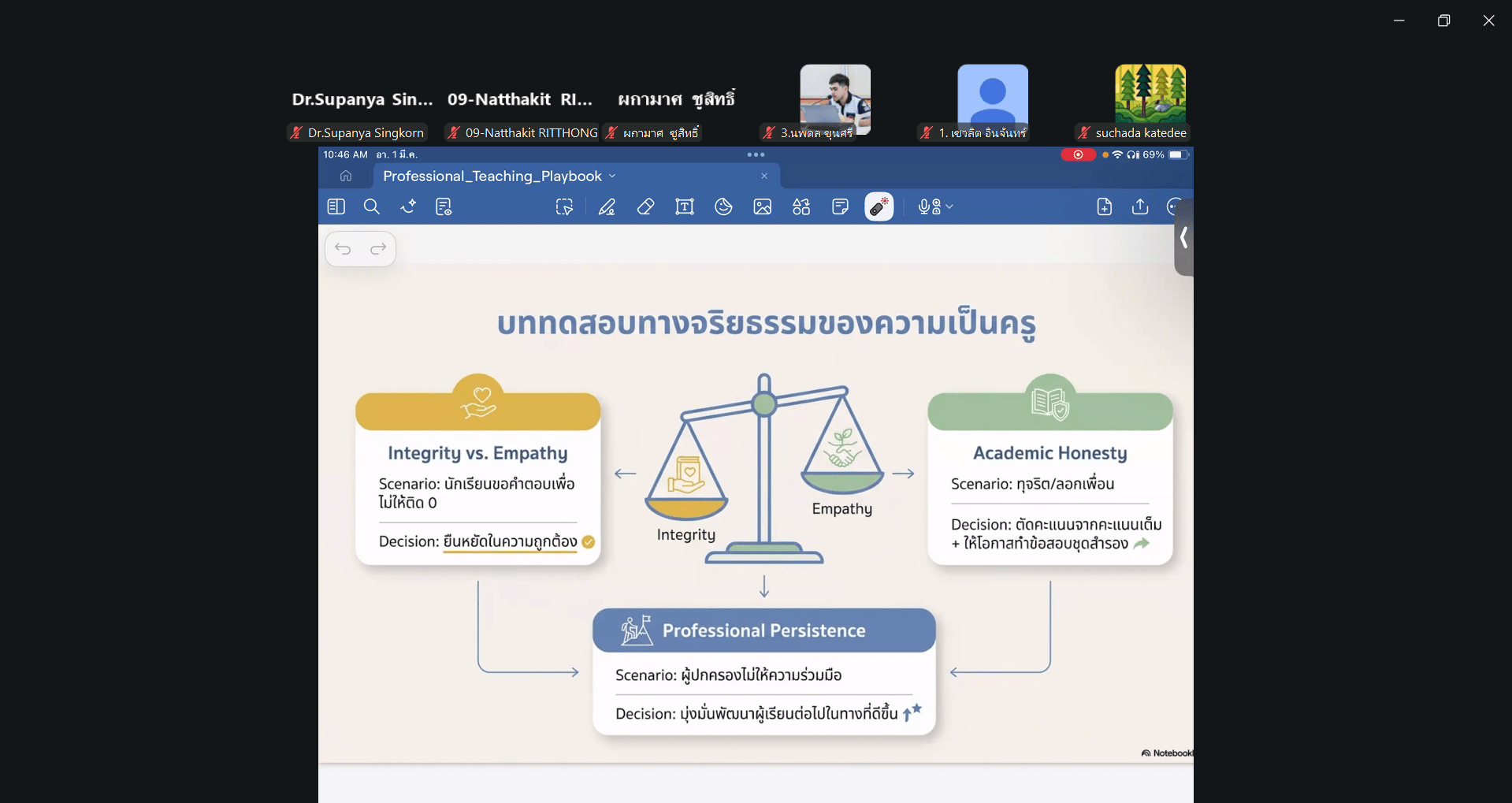Open the Shapes and elements tool
The width and height of the screenshot is (1512, 803).
click(x=801, y=207)
